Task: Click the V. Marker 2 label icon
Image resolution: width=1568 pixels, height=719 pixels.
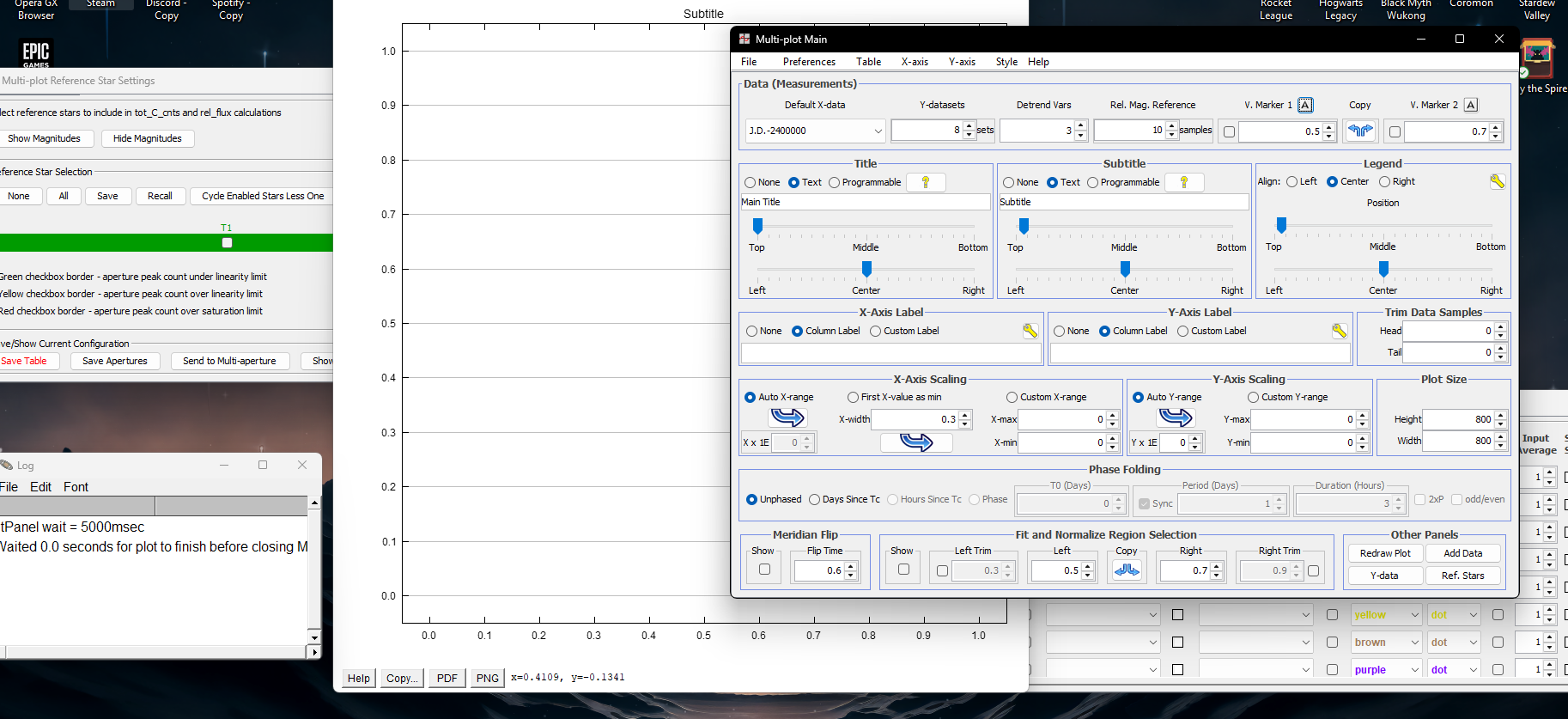Action: (1471, 105)
